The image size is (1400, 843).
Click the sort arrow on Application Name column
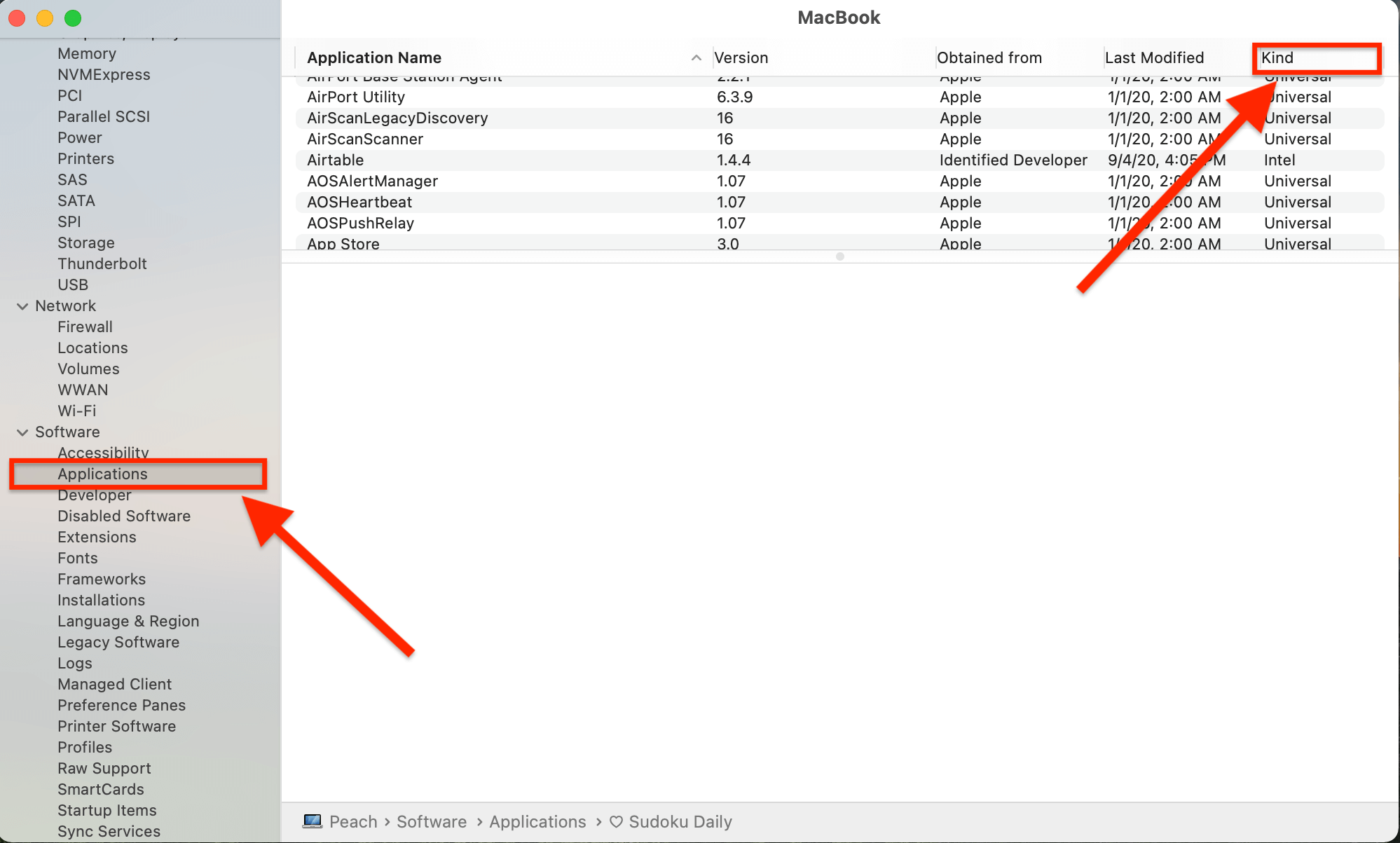click(x=696, y=58)
